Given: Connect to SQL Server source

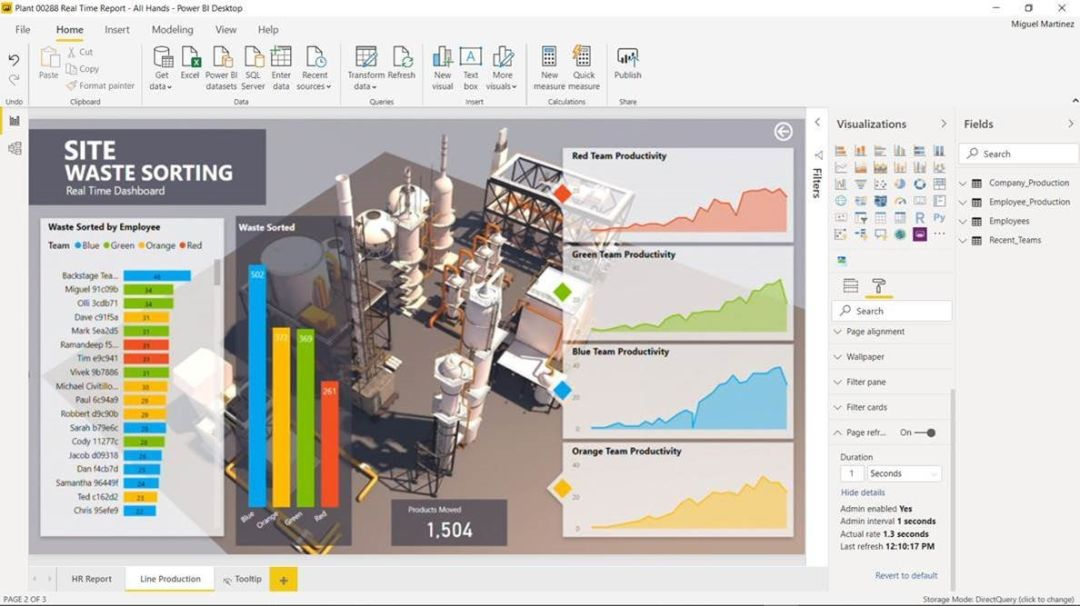Looking at the screenshot, I should pyautogui.click(x=253, y=68).
